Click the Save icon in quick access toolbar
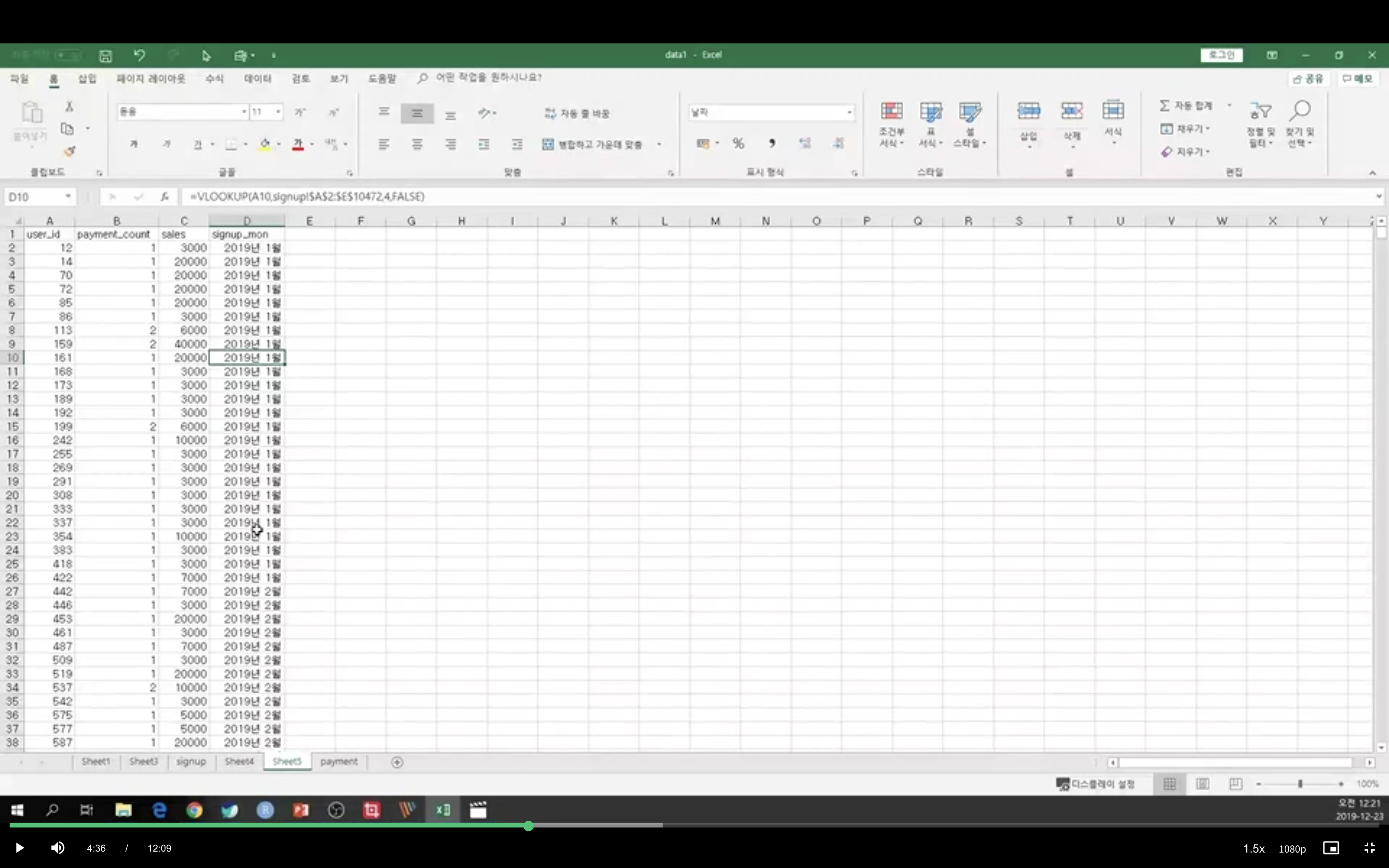1389x868 pixels. (105, 55)
